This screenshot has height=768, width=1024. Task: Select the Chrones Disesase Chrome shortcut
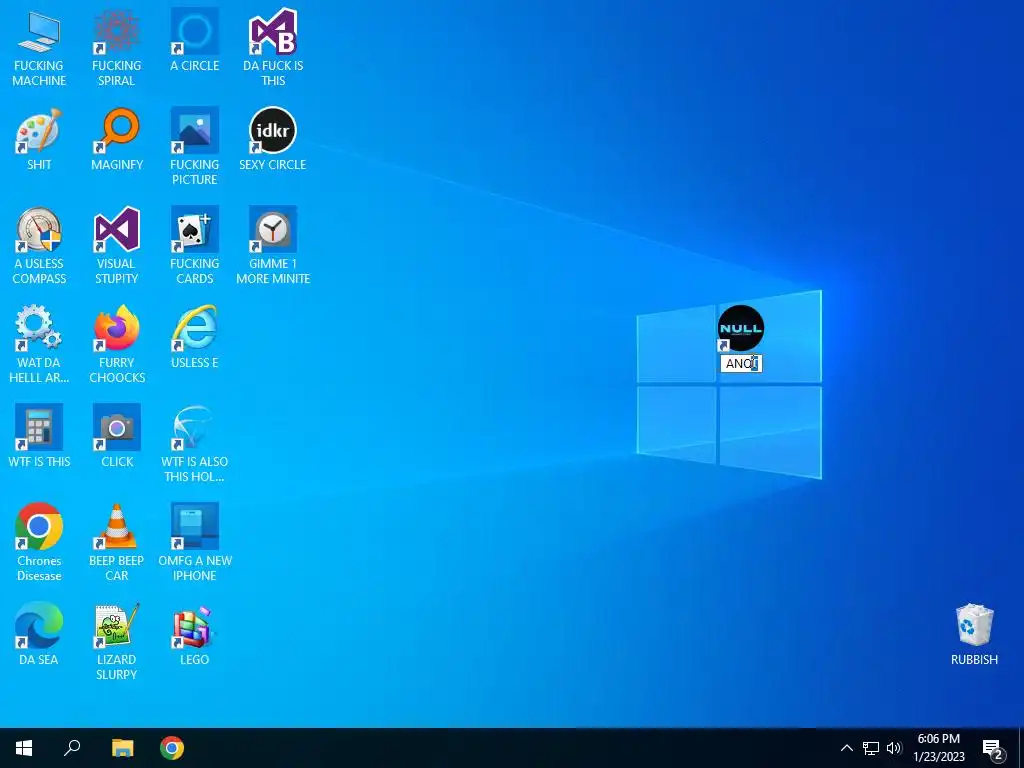39,526
